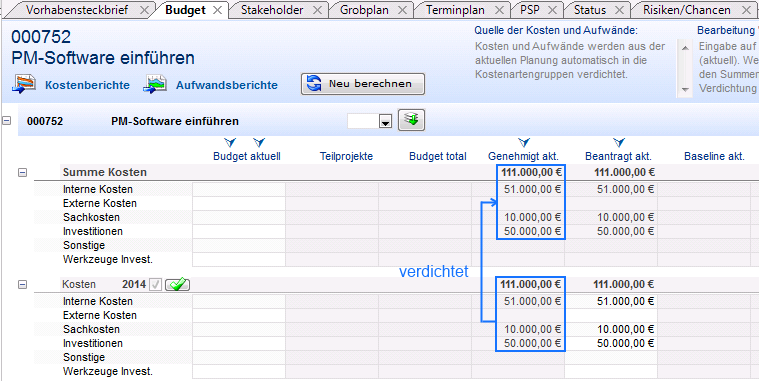This screenshot has height=381, width=759.
Task: Click Budget aktuell field for Sachkosten in Kosten 2014
Action: point(239,330)
